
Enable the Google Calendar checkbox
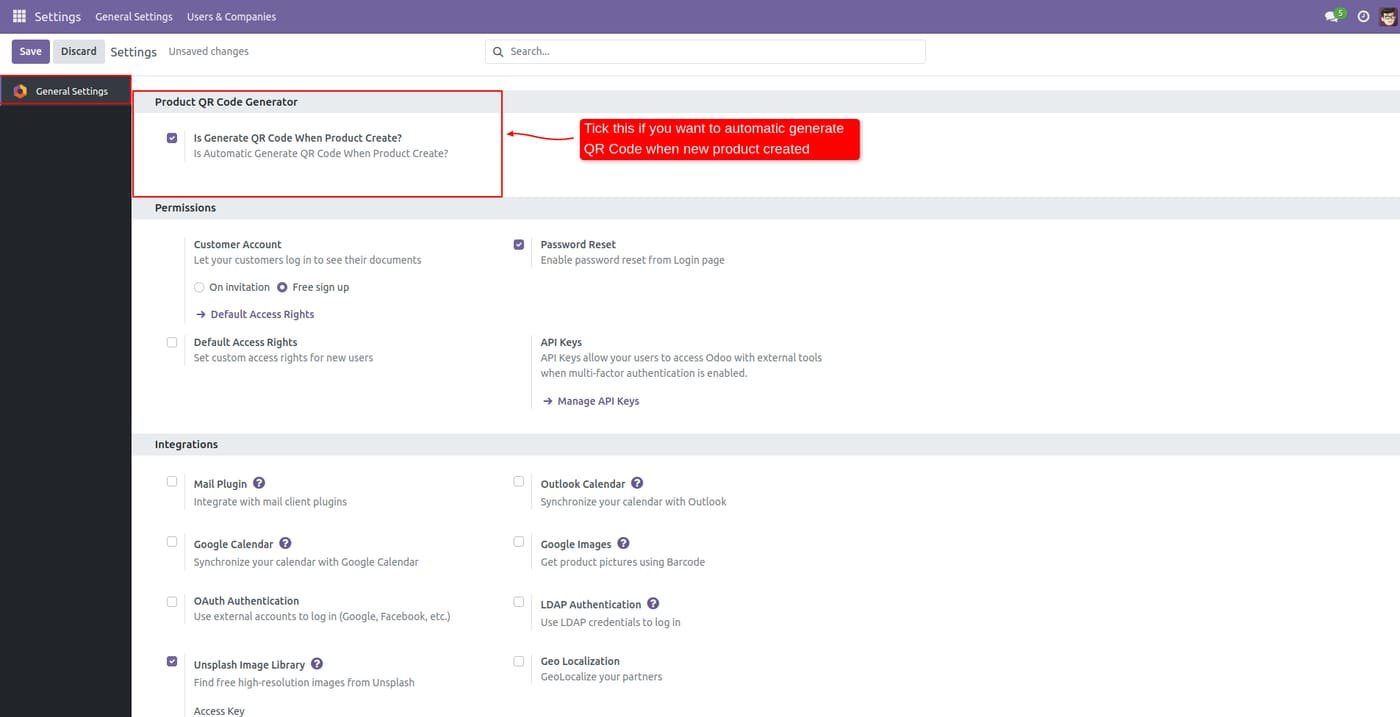pos(172,541)
